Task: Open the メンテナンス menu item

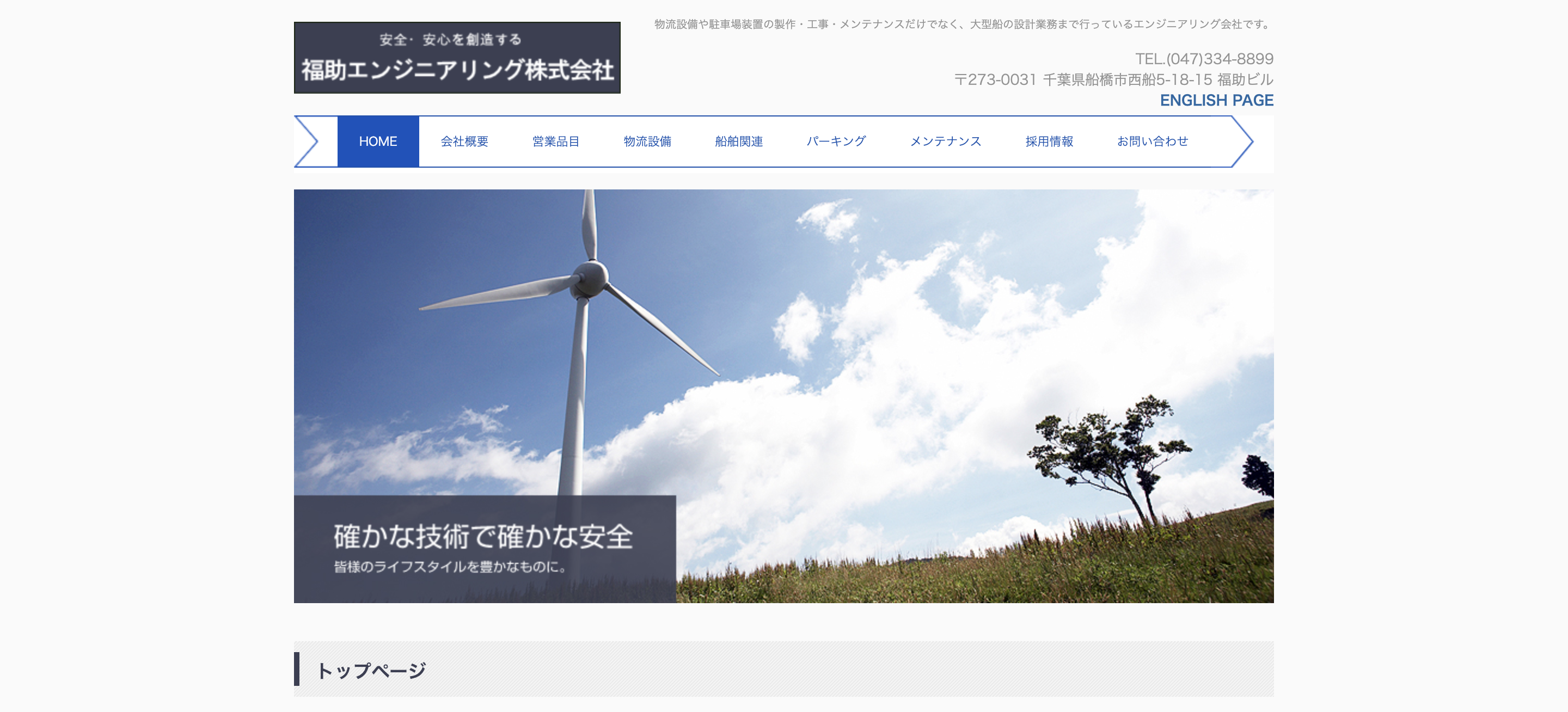Action: click(x=945, y=141)
